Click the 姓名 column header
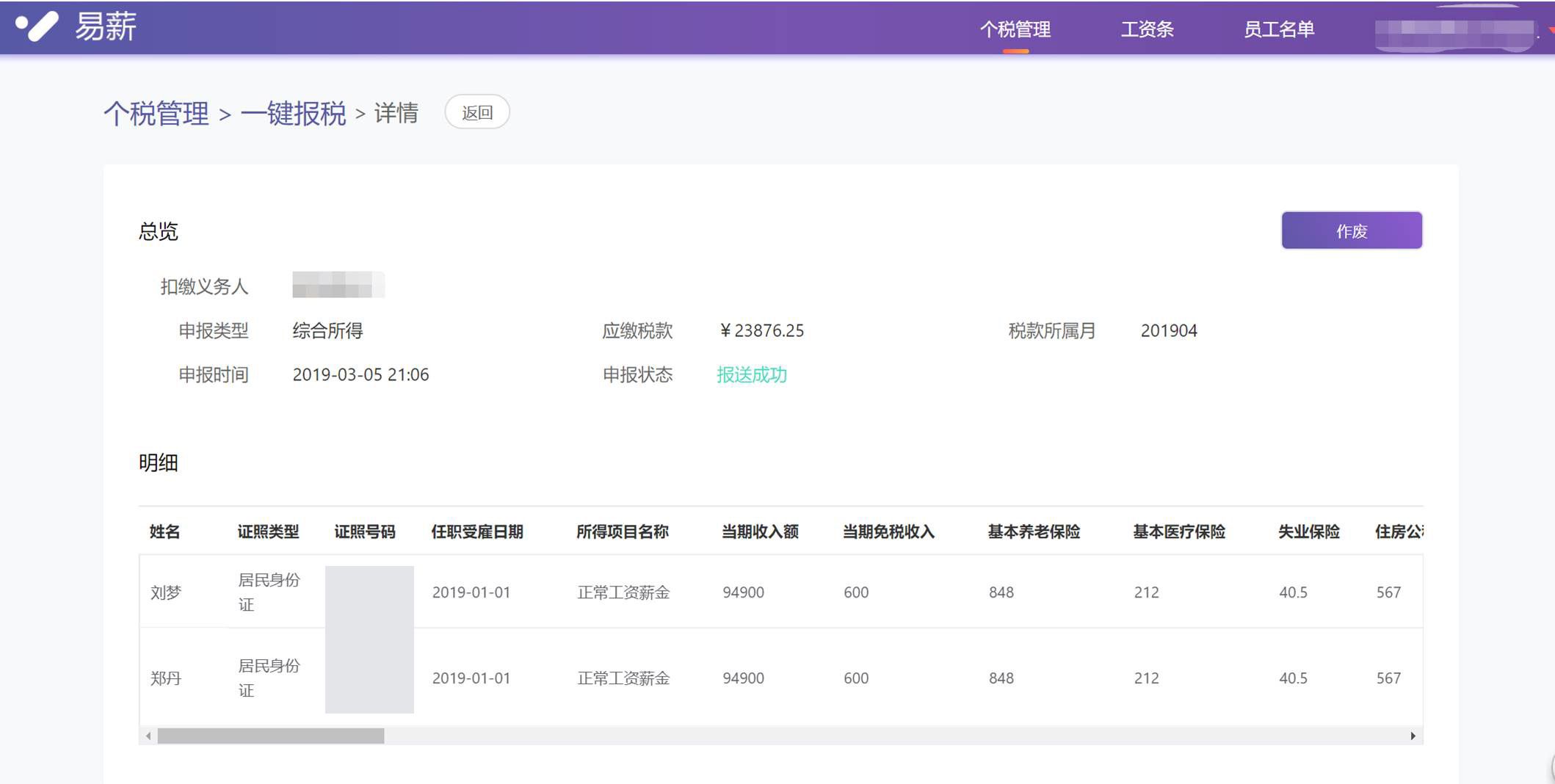The image size is (1555, 784). coord(164,531)
